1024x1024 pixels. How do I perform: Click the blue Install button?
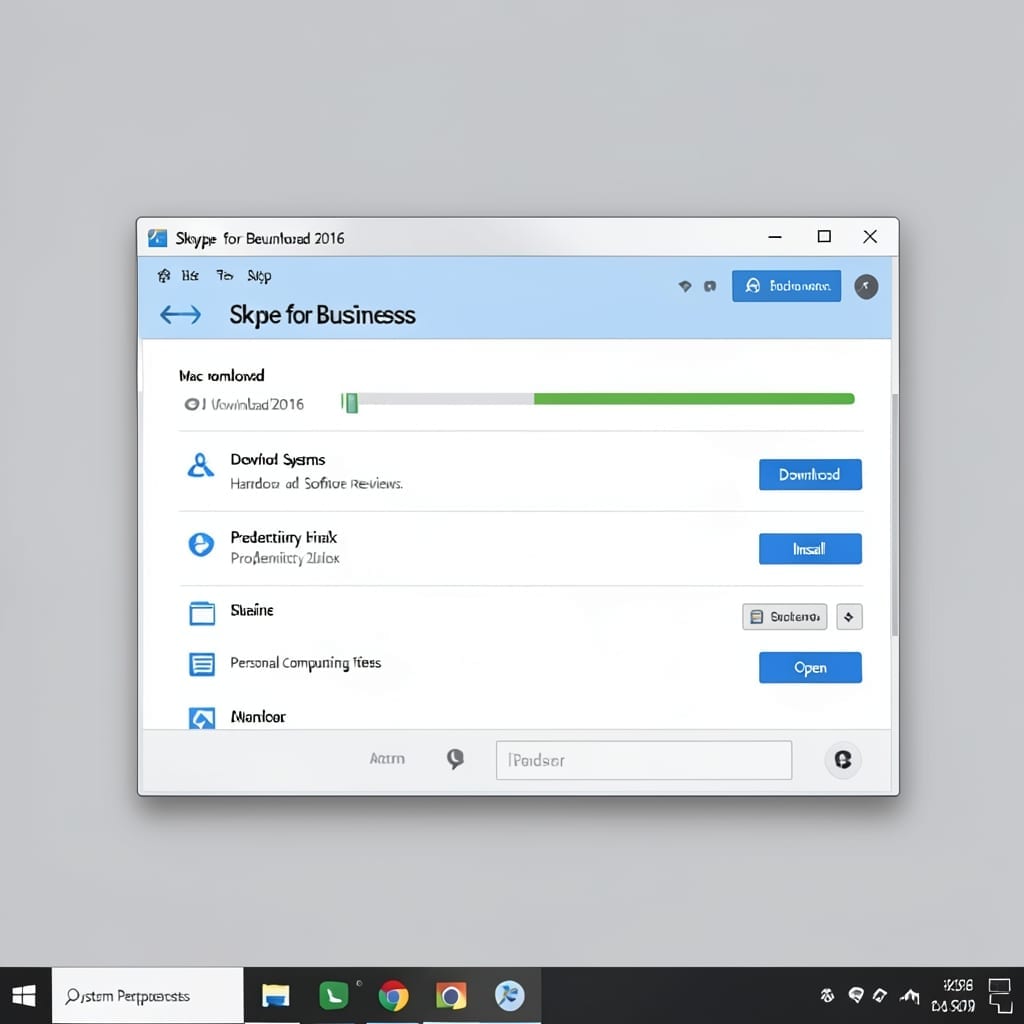810,549
